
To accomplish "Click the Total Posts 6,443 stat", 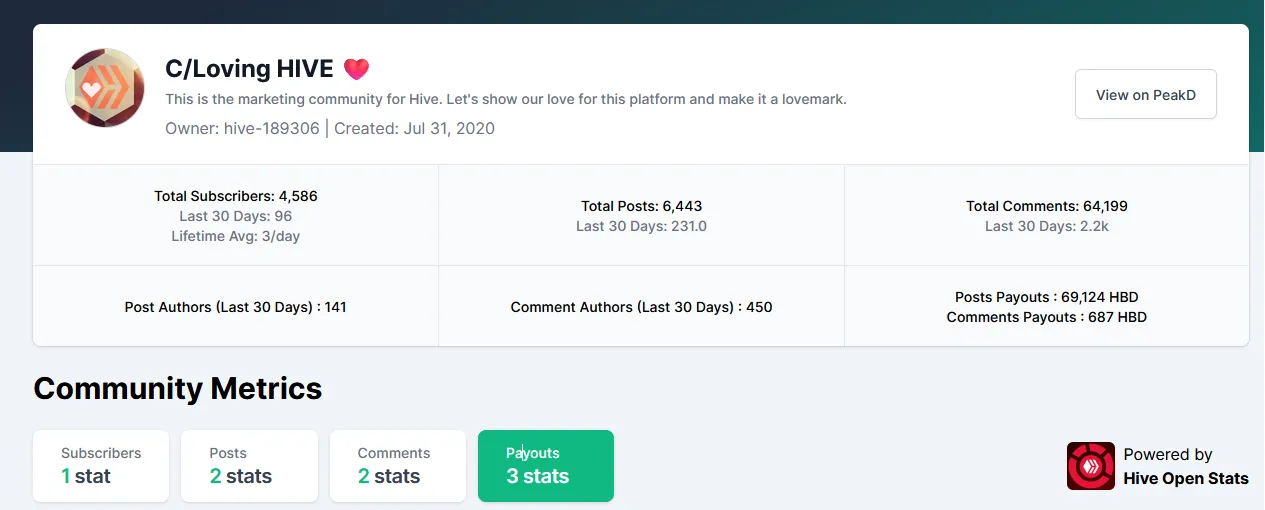I will tap(641, 206).
